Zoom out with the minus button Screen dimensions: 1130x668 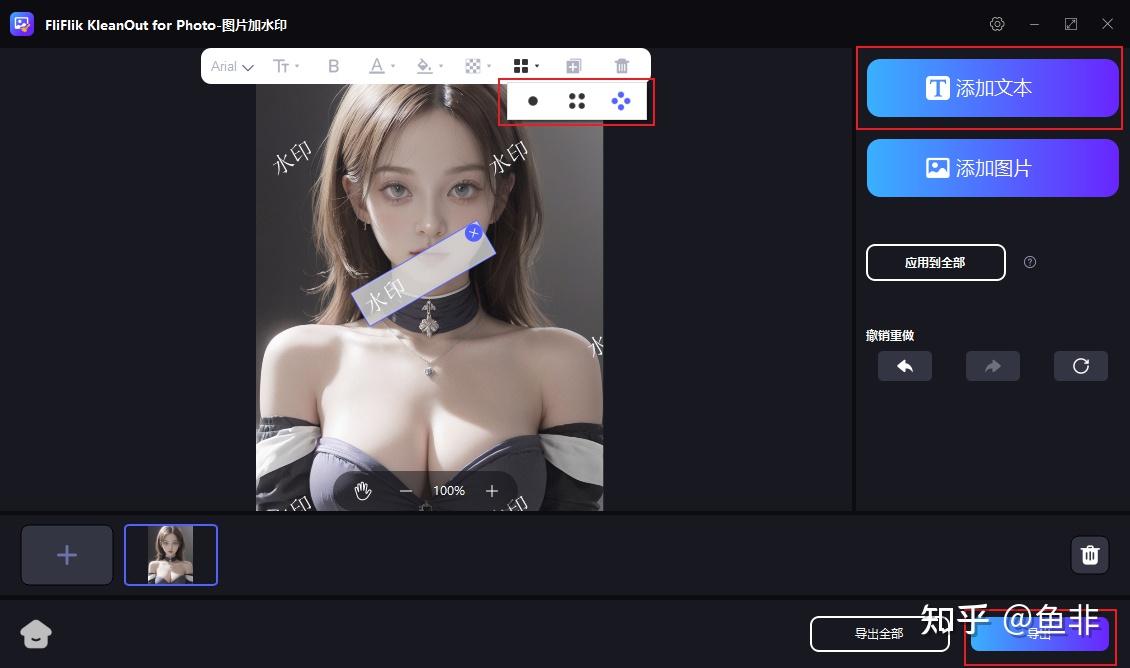click(406, 491)
